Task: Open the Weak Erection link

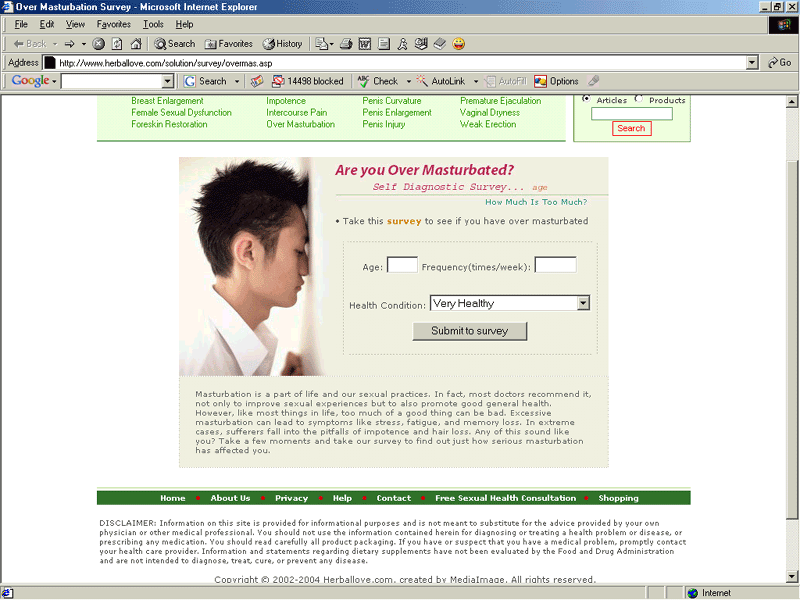Action: tap(488, 124)
